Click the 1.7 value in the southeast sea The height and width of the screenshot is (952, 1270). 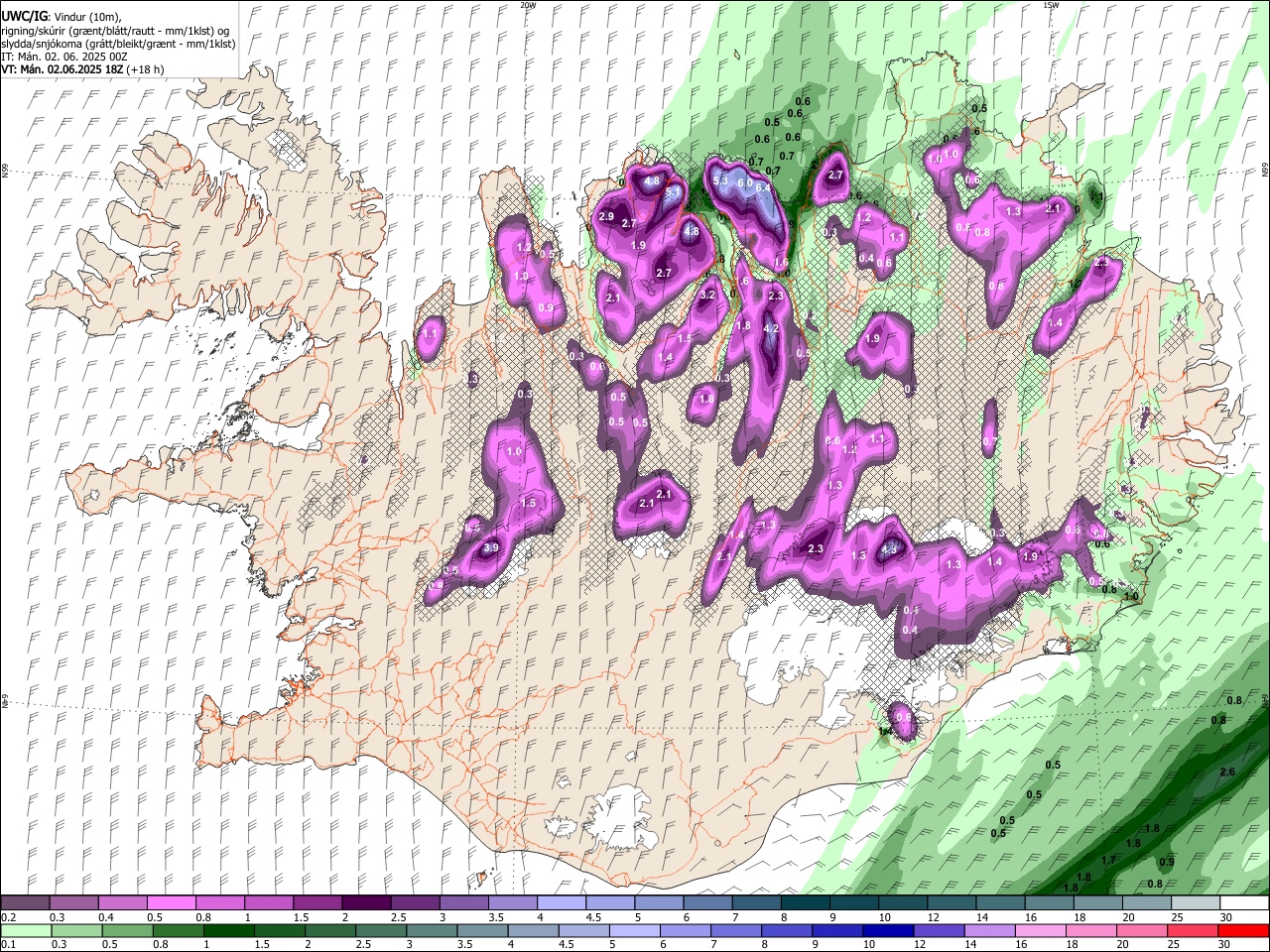pos(1109,860)
